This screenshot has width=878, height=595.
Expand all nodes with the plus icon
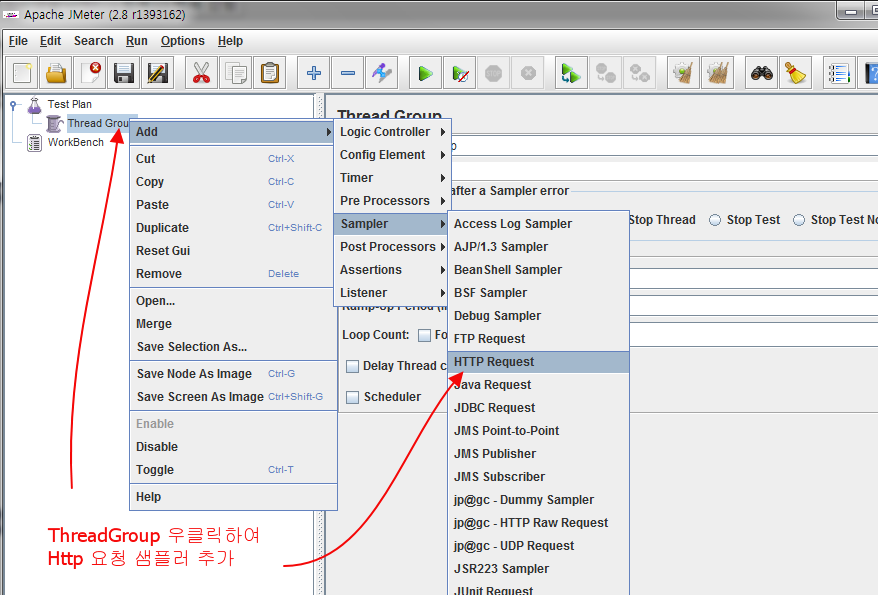(314, 73)
